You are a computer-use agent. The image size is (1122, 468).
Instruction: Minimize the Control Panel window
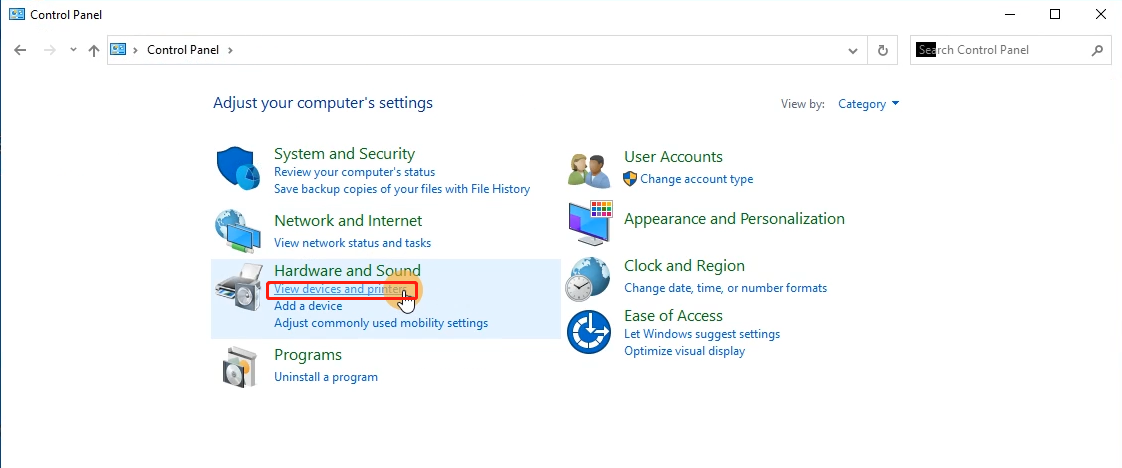(1009, 14)
